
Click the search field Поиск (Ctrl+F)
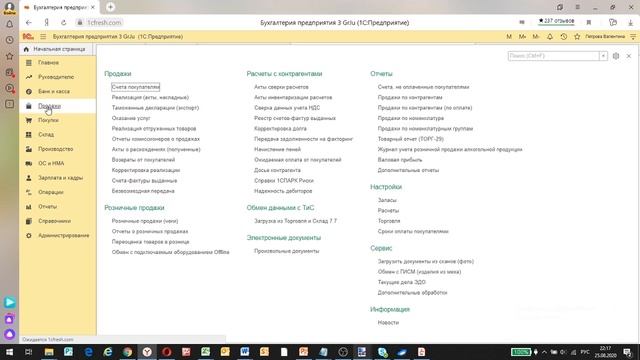point(553,56)
